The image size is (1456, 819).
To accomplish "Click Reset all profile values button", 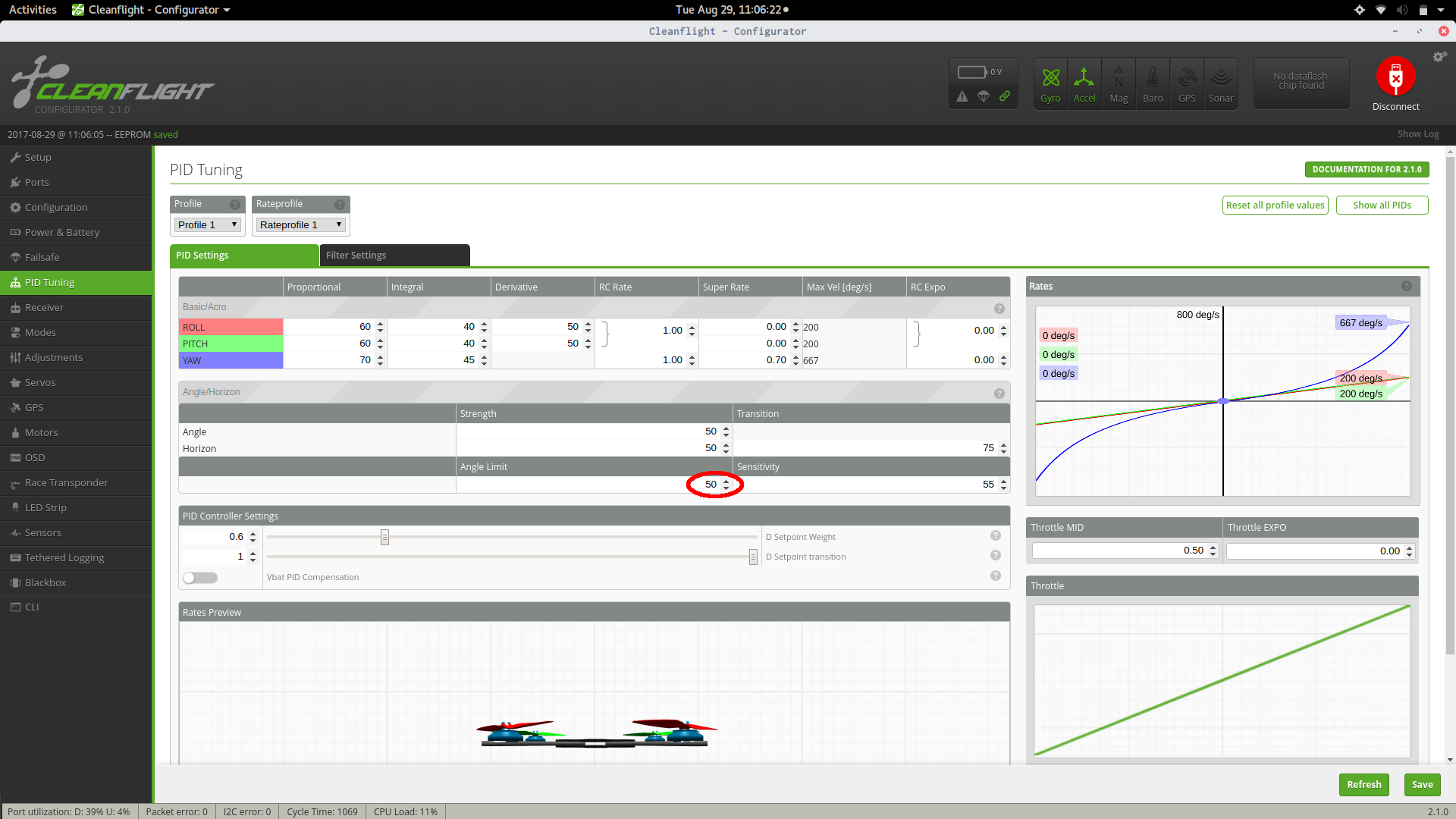I will (x=1275, y=205).
